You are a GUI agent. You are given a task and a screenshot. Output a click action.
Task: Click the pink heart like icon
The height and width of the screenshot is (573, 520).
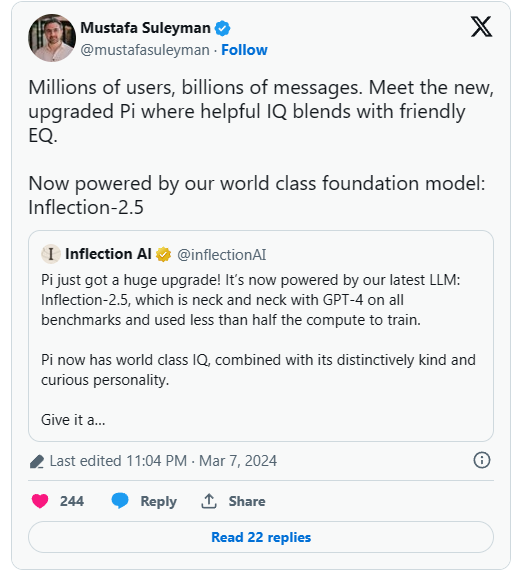pos(40,501)
